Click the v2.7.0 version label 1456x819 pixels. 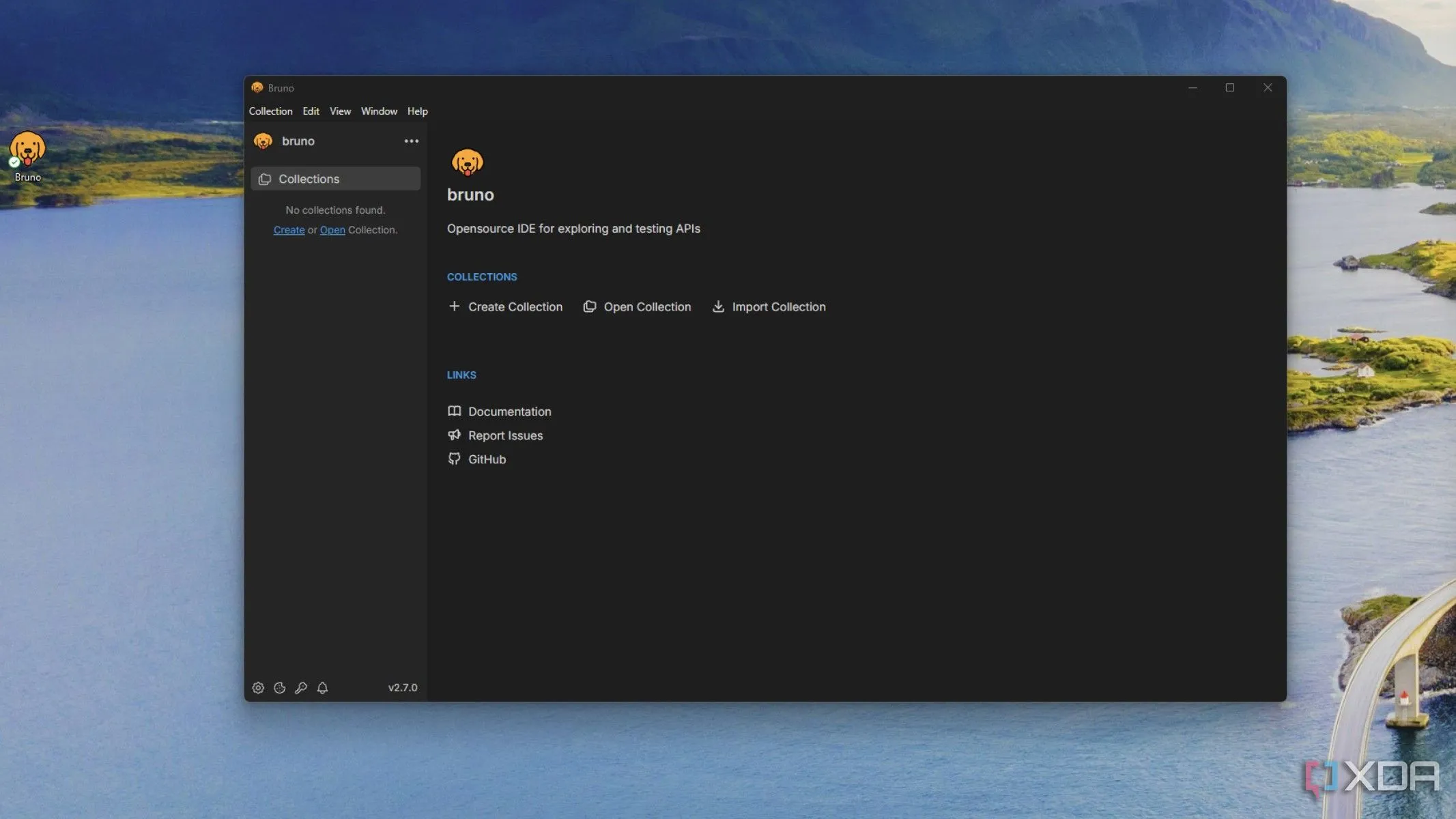click(403, 688)
